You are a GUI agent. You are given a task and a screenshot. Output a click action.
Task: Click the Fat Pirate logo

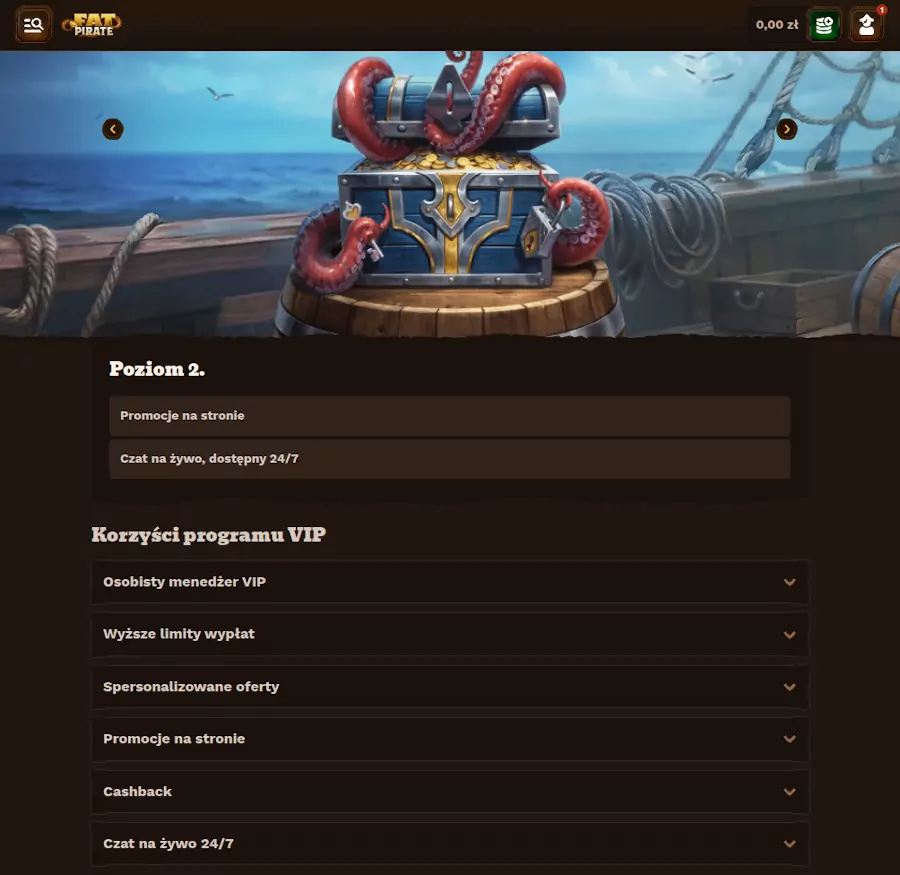[x=92, y=25]
